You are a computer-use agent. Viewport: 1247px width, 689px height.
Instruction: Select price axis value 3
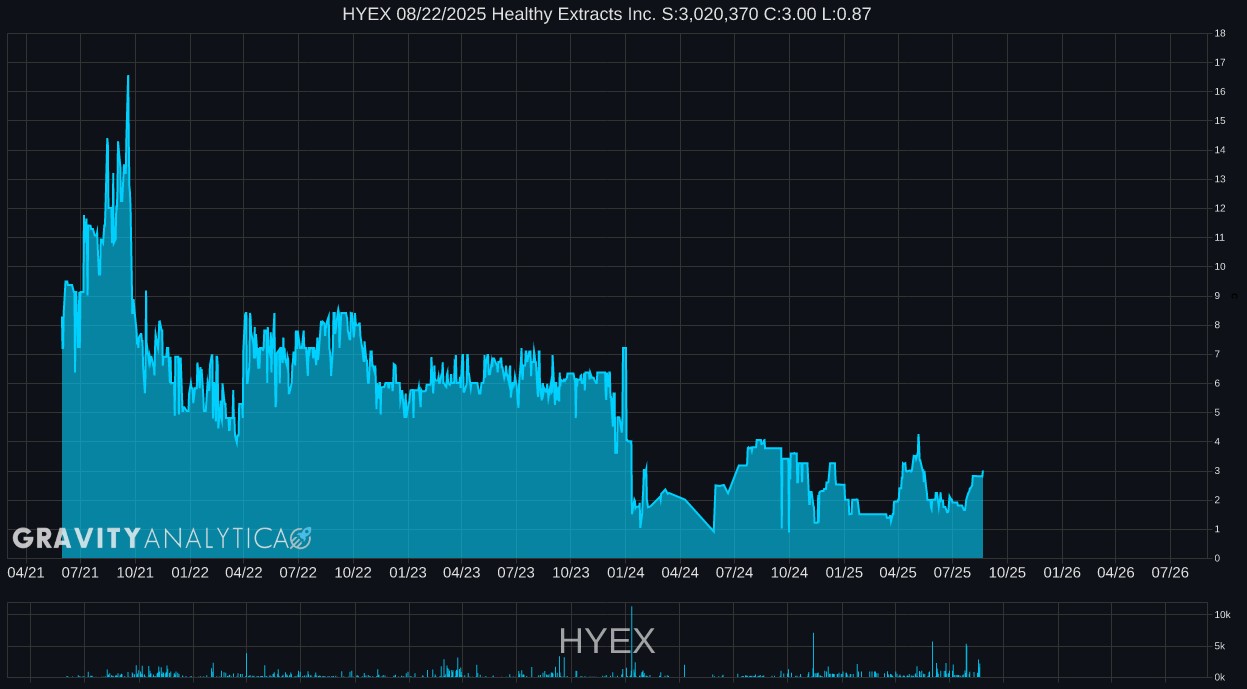pyautogui.click(x=1217, y=471)
